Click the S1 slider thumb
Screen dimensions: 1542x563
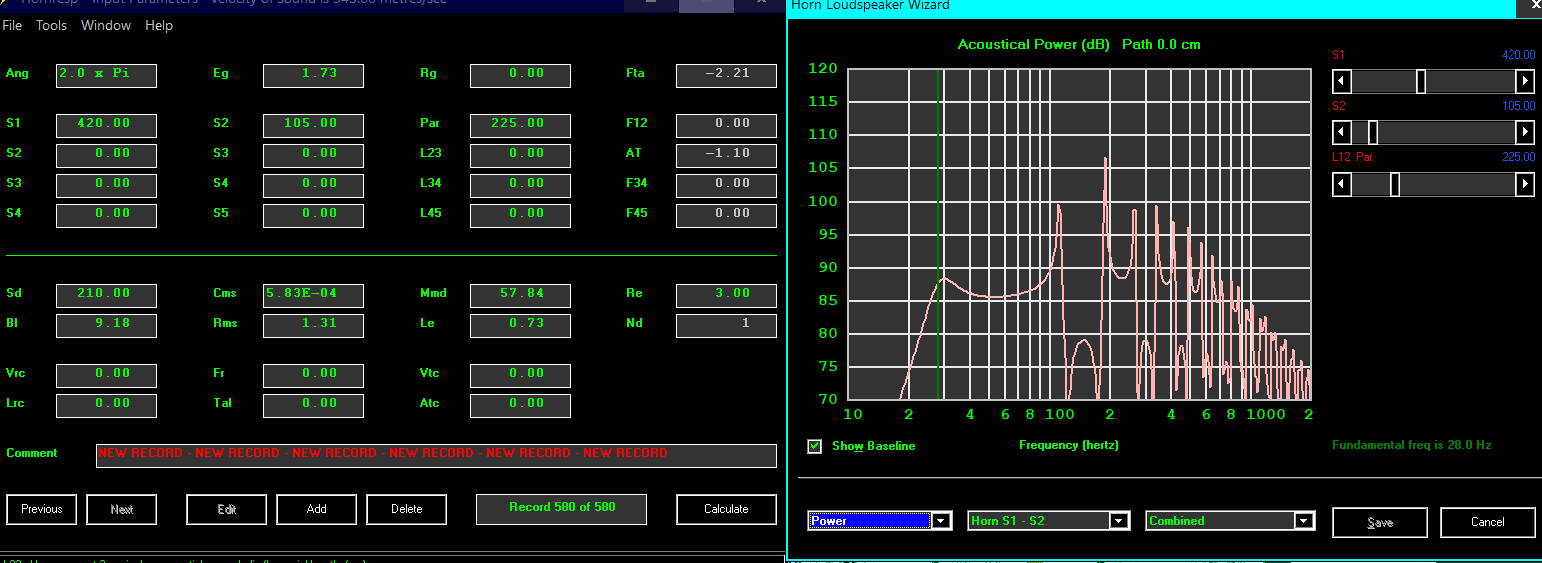[x=1421, y=81]
